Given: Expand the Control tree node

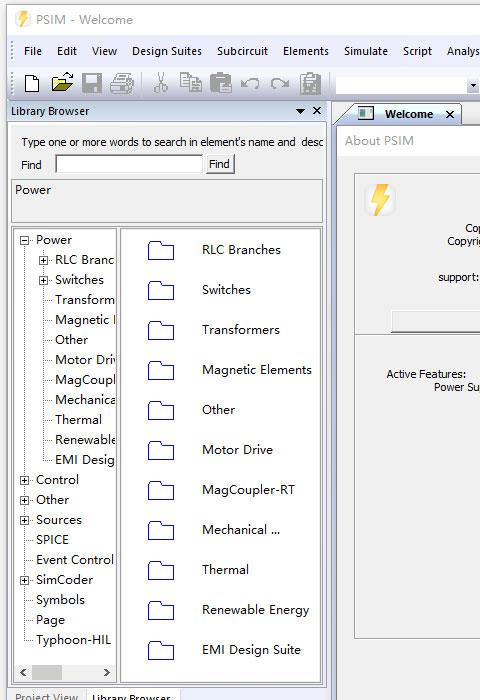Looking at the screenshot, I should click(x=25, y=480).
